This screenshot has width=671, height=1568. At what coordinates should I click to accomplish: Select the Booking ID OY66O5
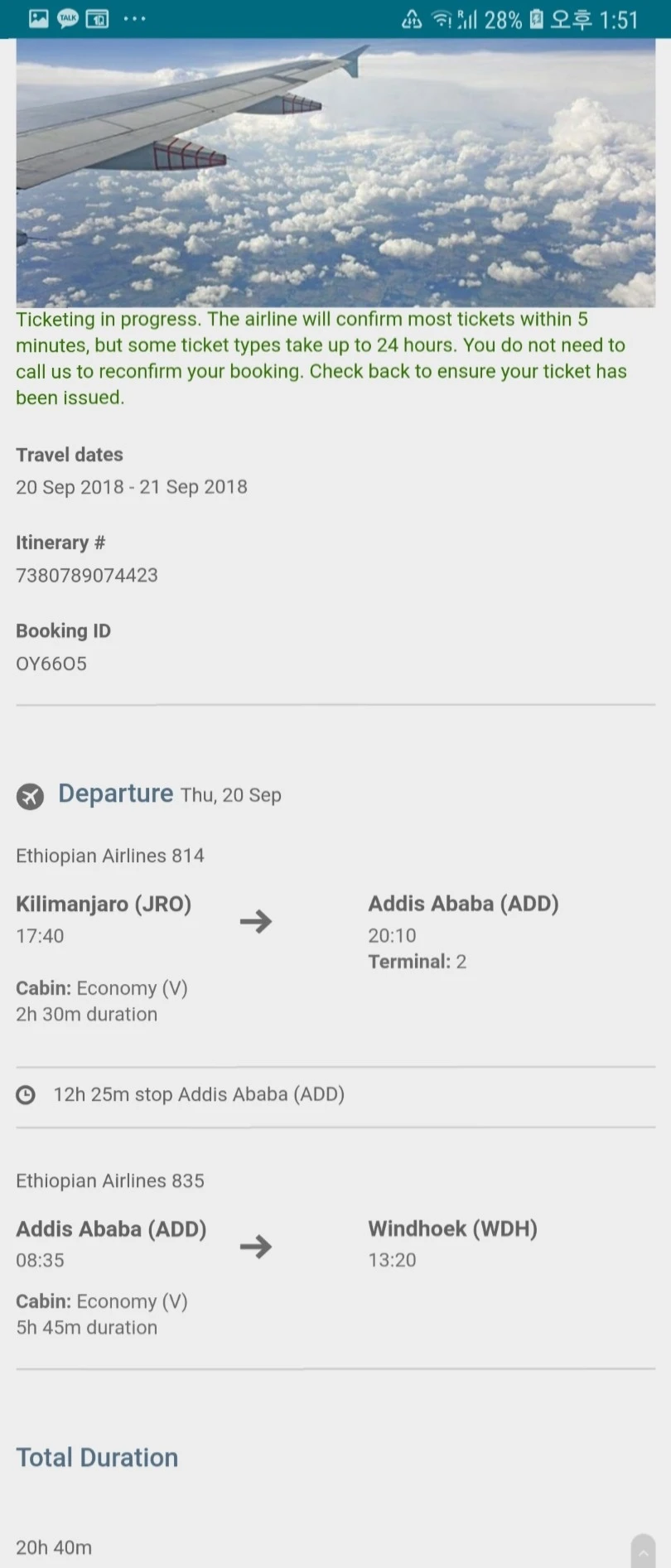coord(51,663)
